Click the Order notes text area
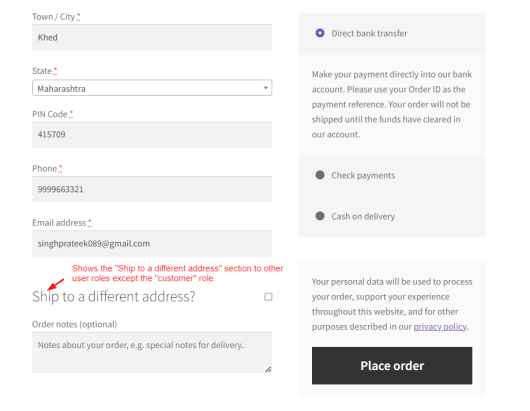Image resolution: width=530 pixels, height=411 pixels. pos(152,353)
